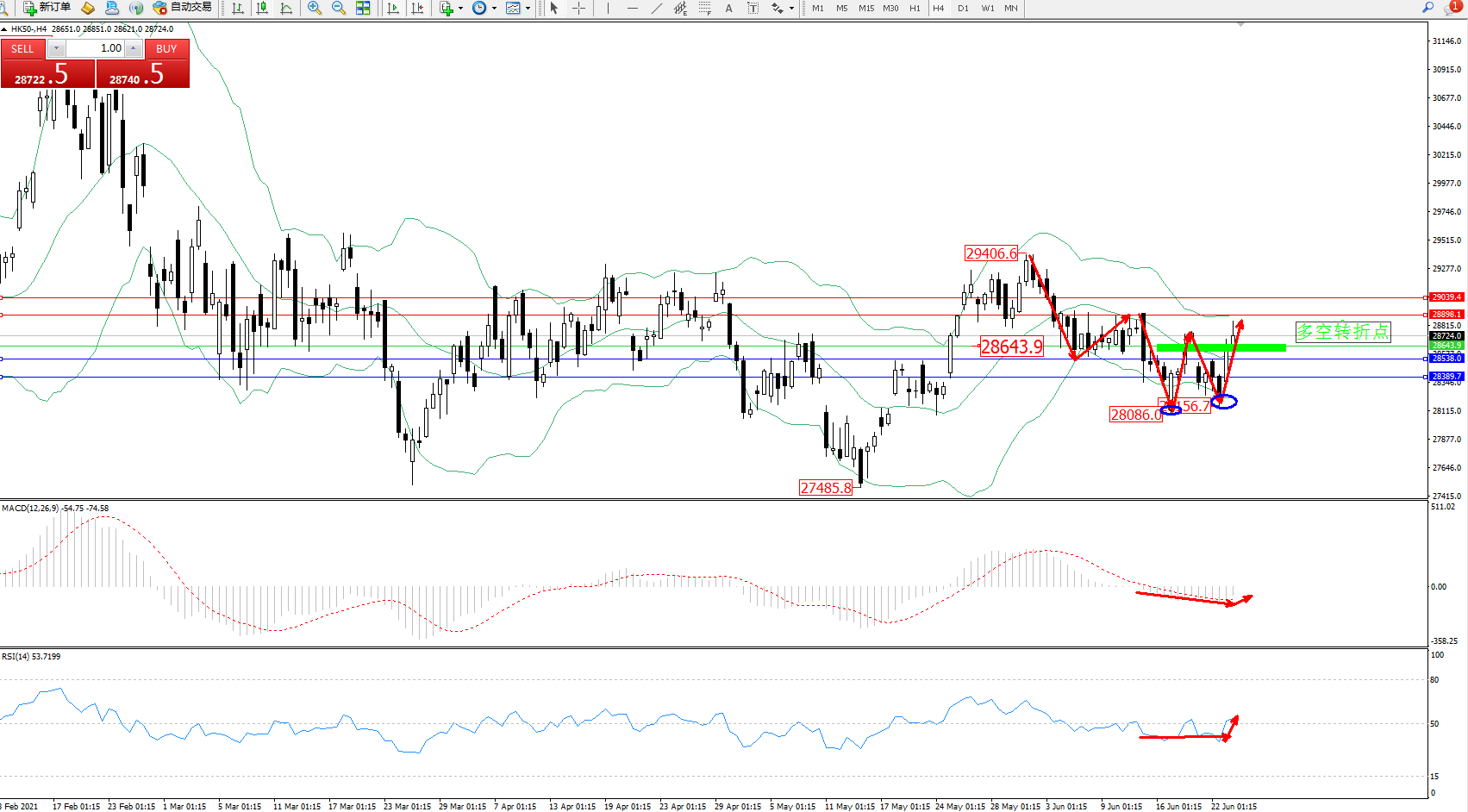This screenshot has width=1468, height=812.
Task: Expand the chart templates dropdown
Action: pos(528,8)
